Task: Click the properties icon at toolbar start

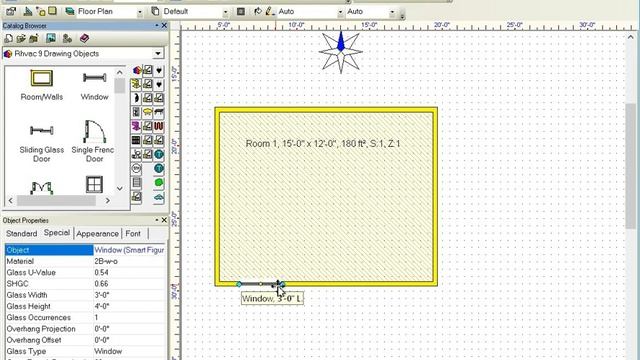Action: point(11,11)
